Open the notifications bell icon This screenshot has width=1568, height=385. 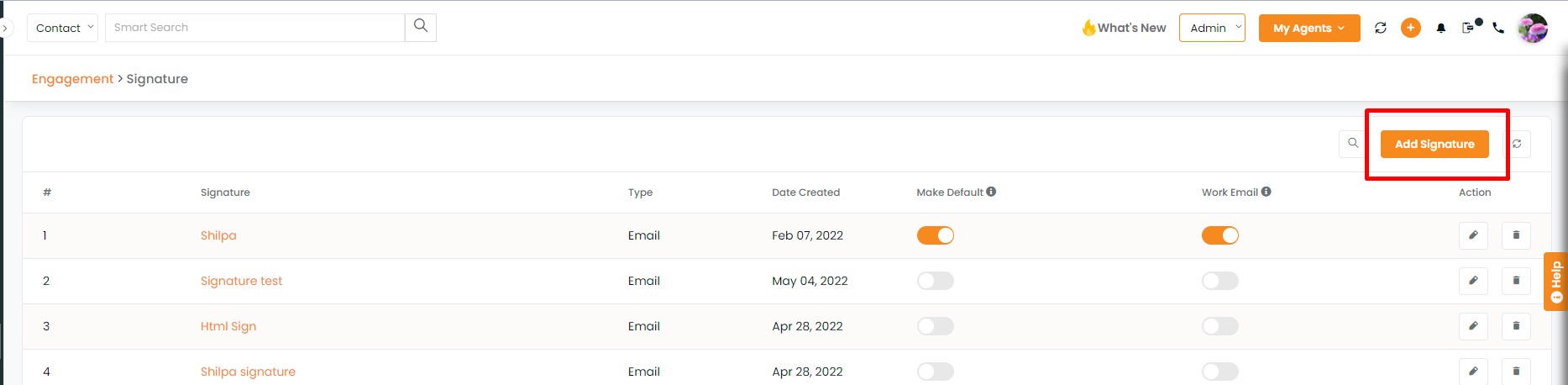pos(1441,28)
